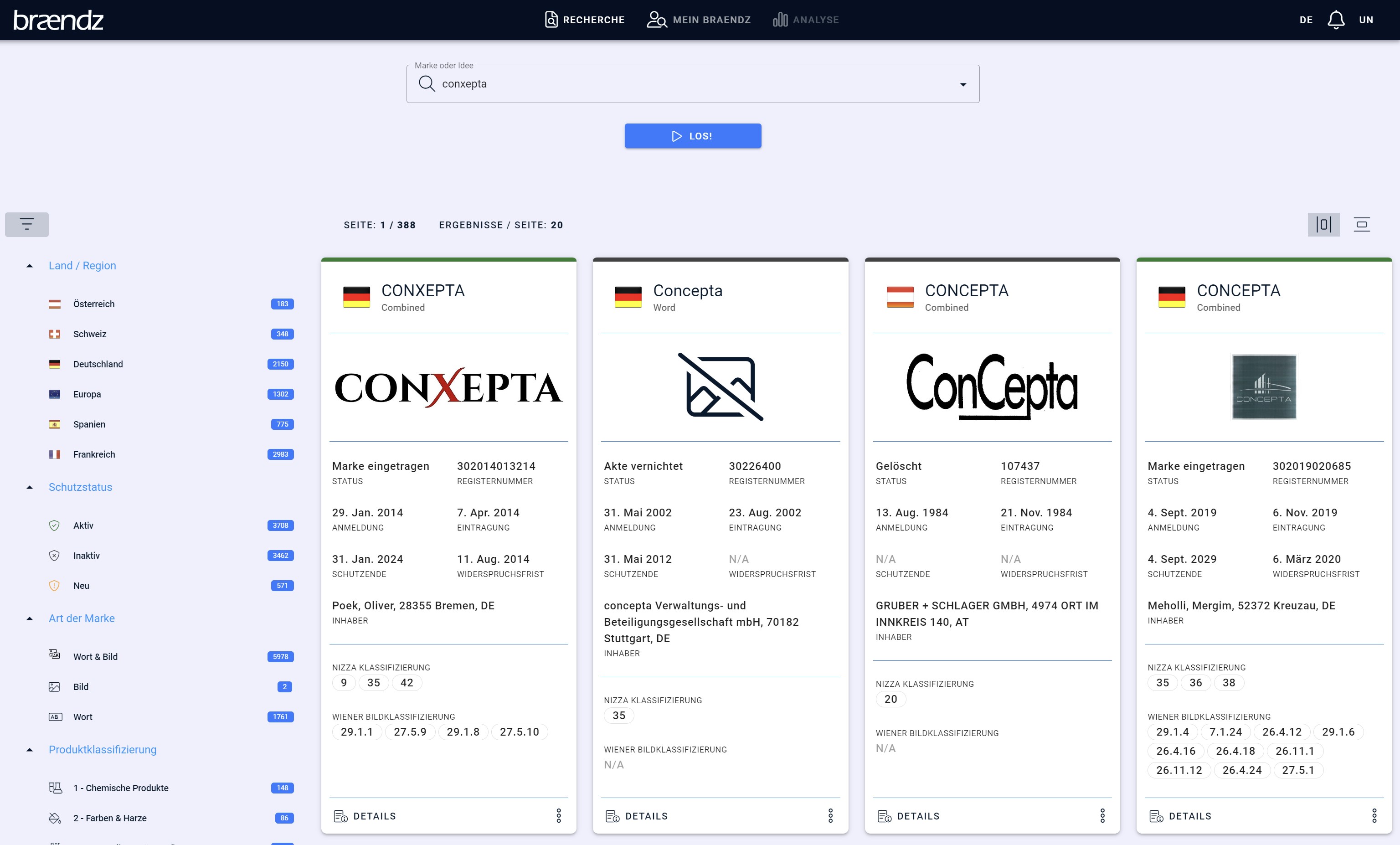Open Details of Concepta Word trademark

click(x=636, y=816)
